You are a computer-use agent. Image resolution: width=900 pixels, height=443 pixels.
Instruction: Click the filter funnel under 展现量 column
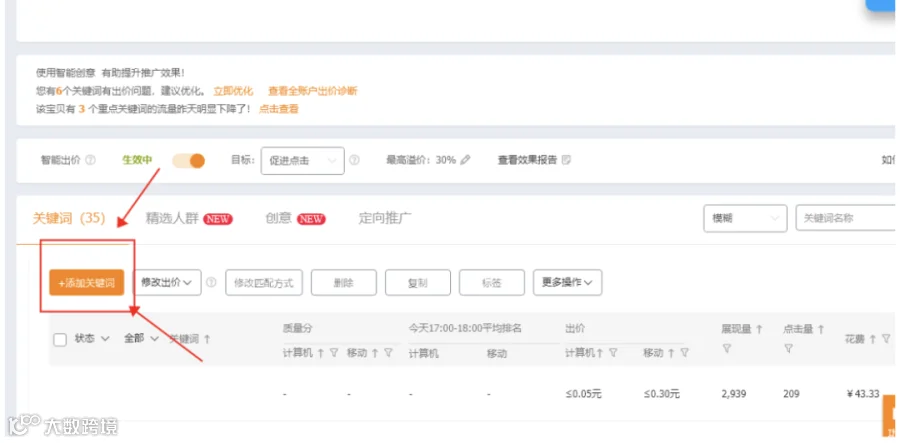point(726,348)
